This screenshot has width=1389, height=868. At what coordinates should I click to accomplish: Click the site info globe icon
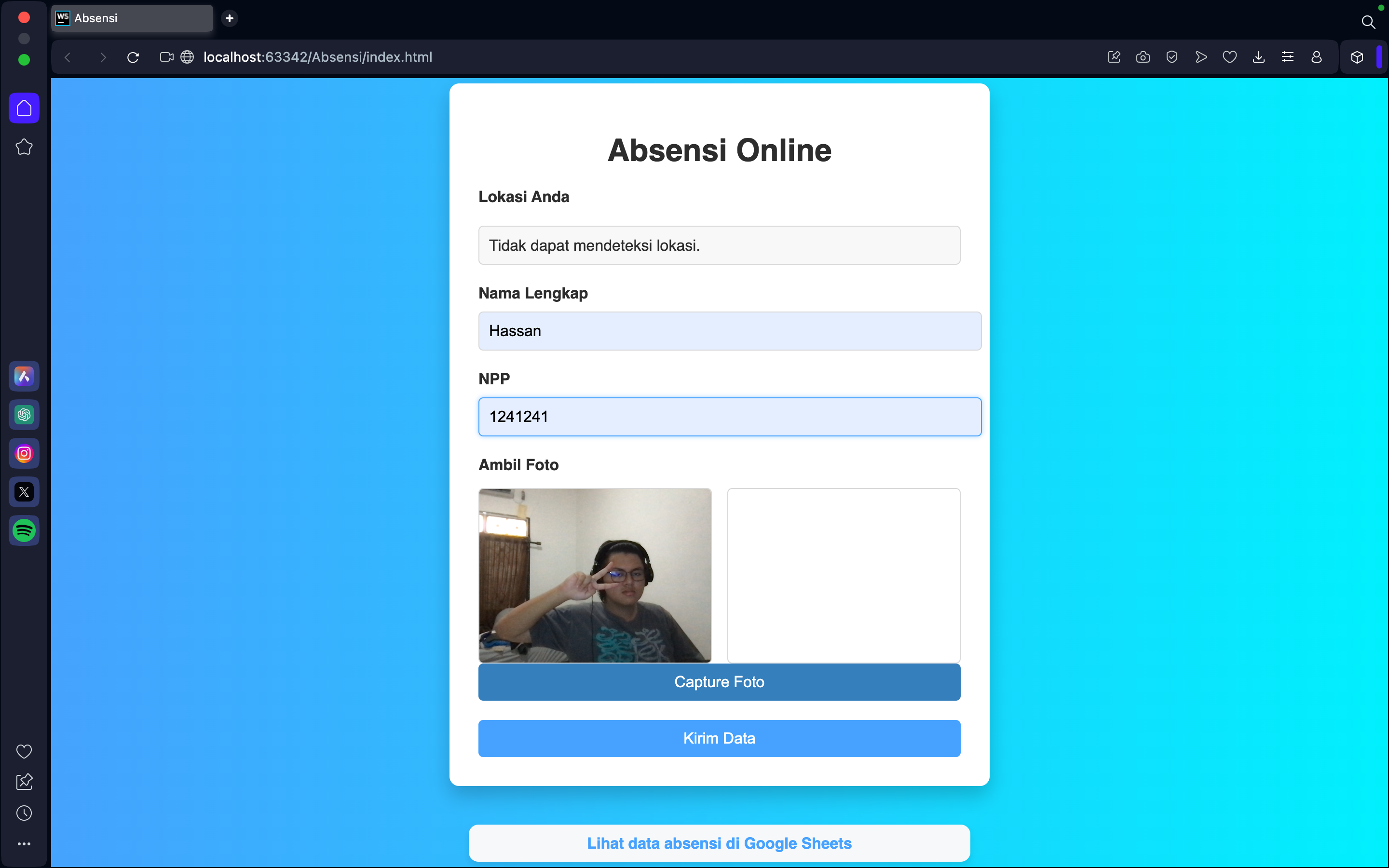[187, 57]
